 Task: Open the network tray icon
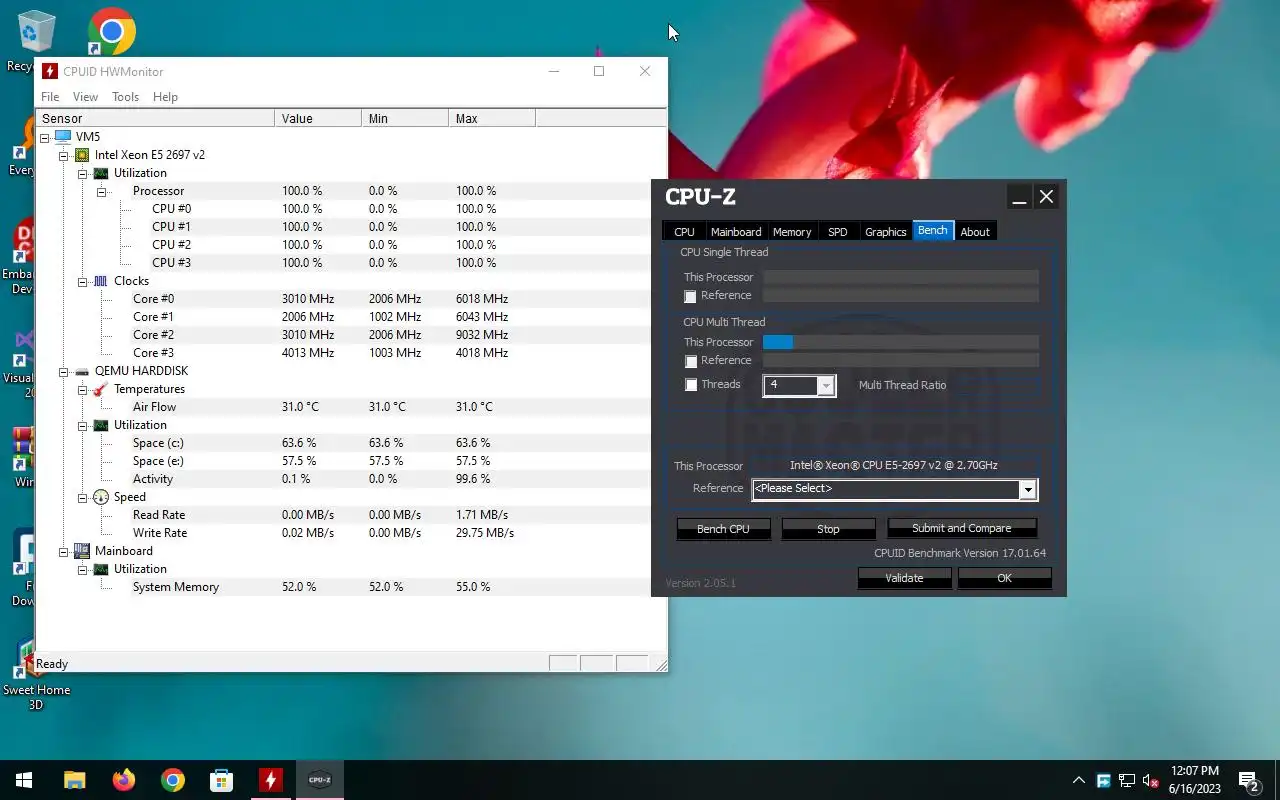1127,780
